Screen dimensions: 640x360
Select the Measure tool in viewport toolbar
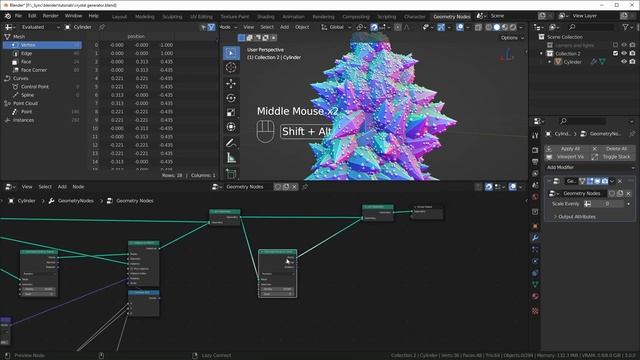pyautogui.click(x=231, y=158)
